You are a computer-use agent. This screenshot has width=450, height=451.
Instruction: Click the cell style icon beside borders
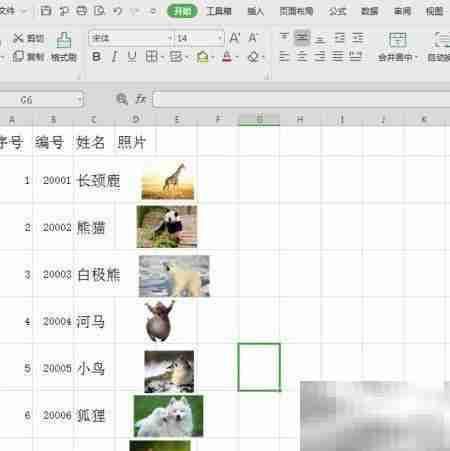point(175,57)
